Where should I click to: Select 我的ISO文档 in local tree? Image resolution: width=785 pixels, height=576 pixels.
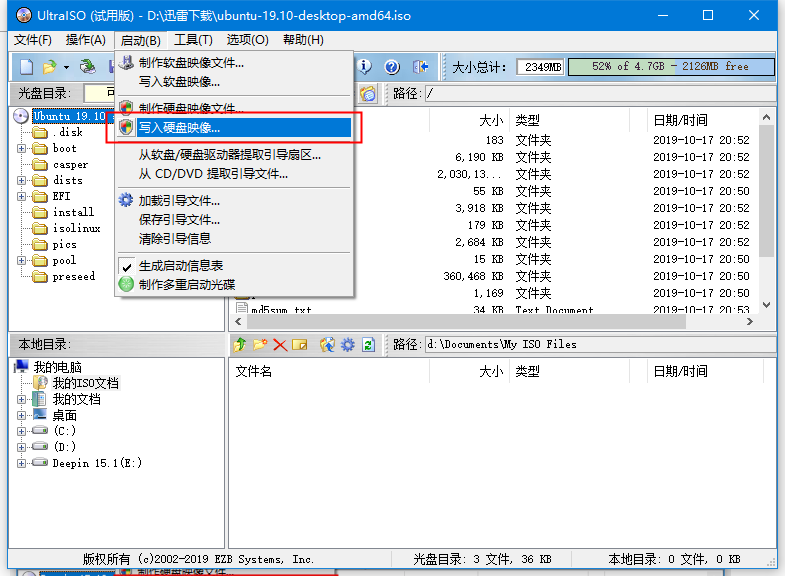[x=86, y=383]
